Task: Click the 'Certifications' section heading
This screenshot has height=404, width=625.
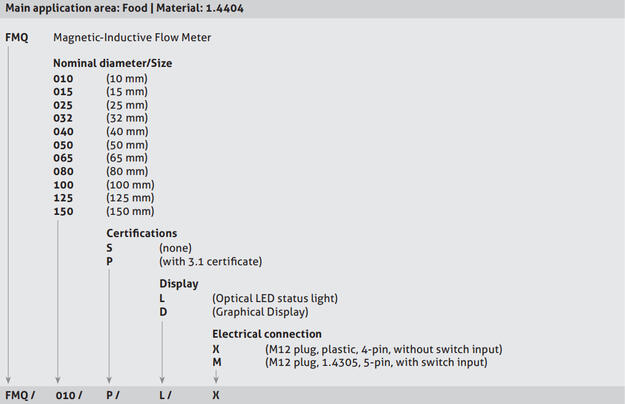Action: coord(142,234)
